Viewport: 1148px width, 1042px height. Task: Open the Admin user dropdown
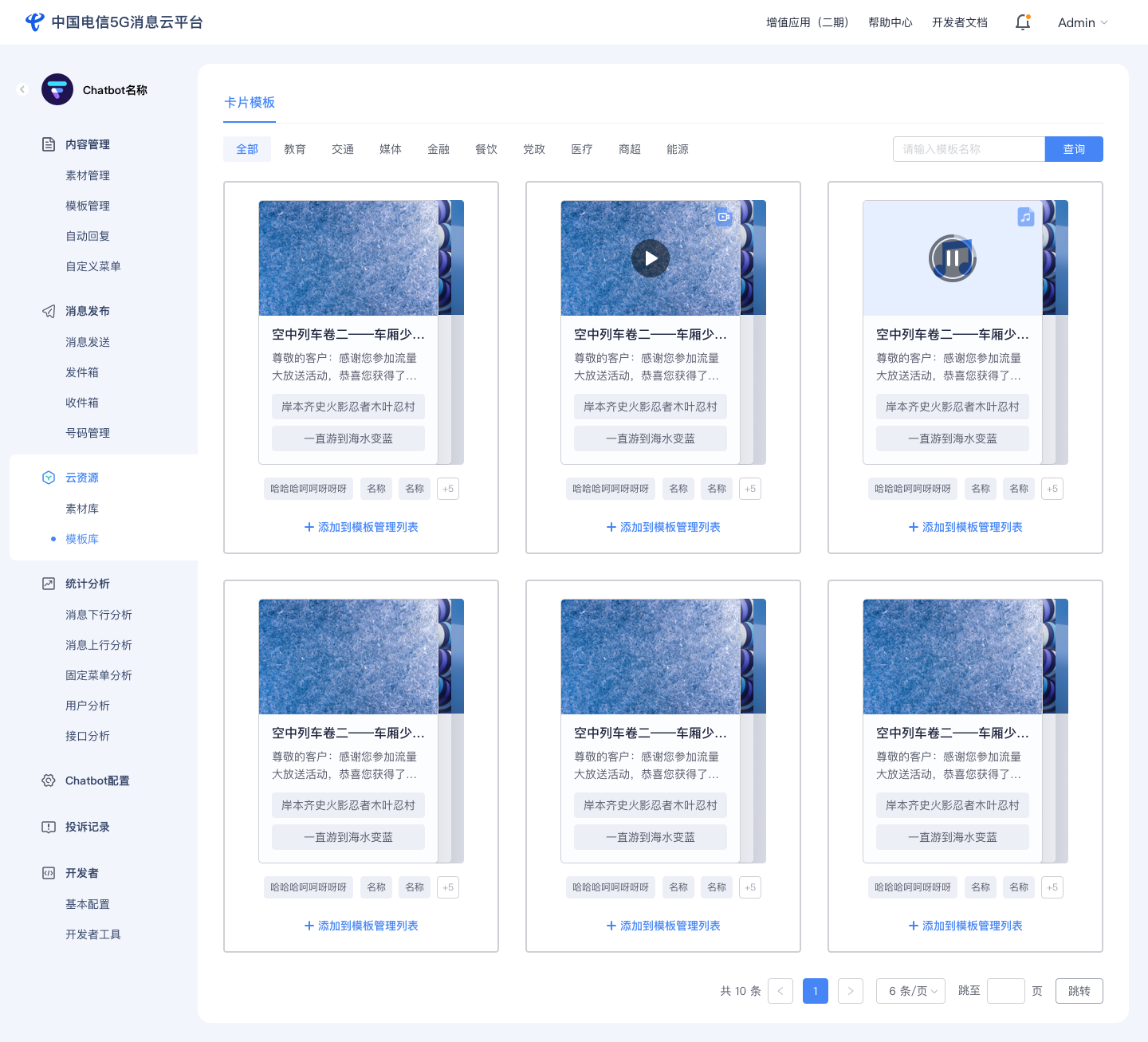1083,22
